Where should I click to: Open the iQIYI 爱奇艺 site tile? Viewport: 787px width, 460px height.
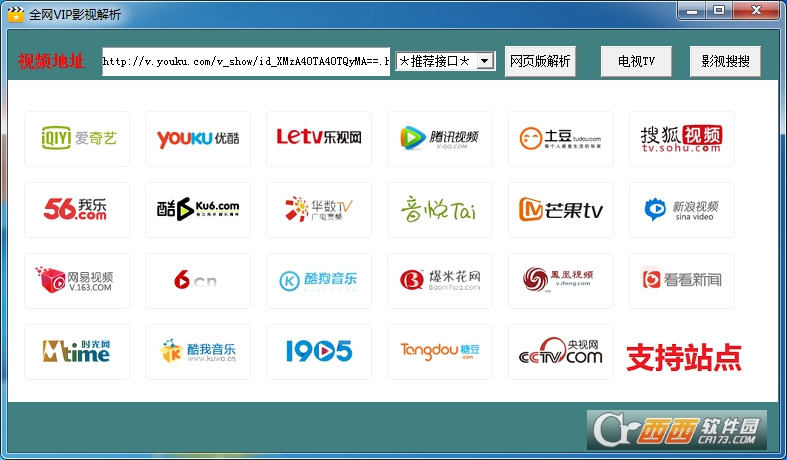click(77, 139)
